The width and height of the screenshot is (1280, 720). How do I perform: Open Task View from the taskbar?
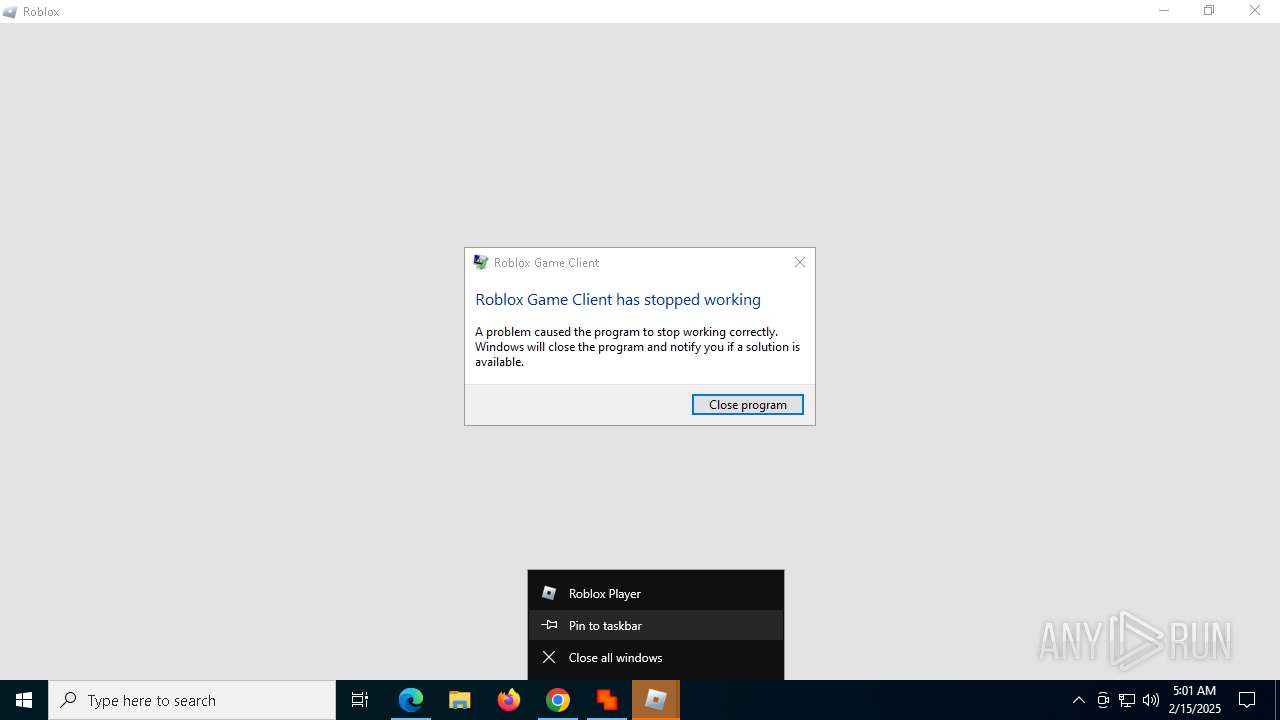coord(360,700)
